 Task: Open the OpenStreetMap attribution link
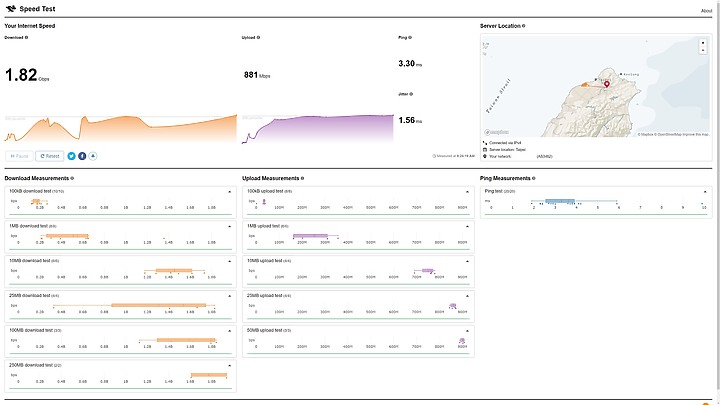tap(668, 135)
